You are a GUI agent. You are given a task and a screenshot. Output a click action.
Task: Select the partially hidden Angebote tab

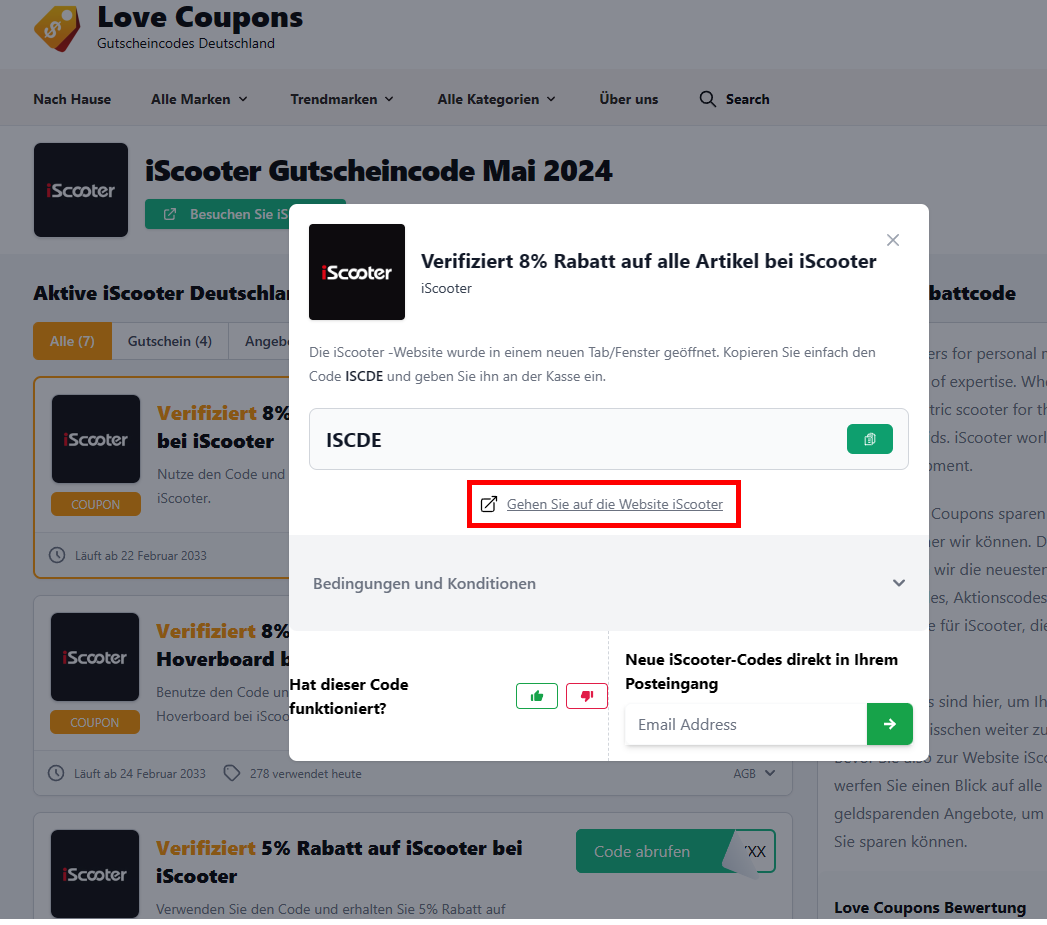[260, 341]
